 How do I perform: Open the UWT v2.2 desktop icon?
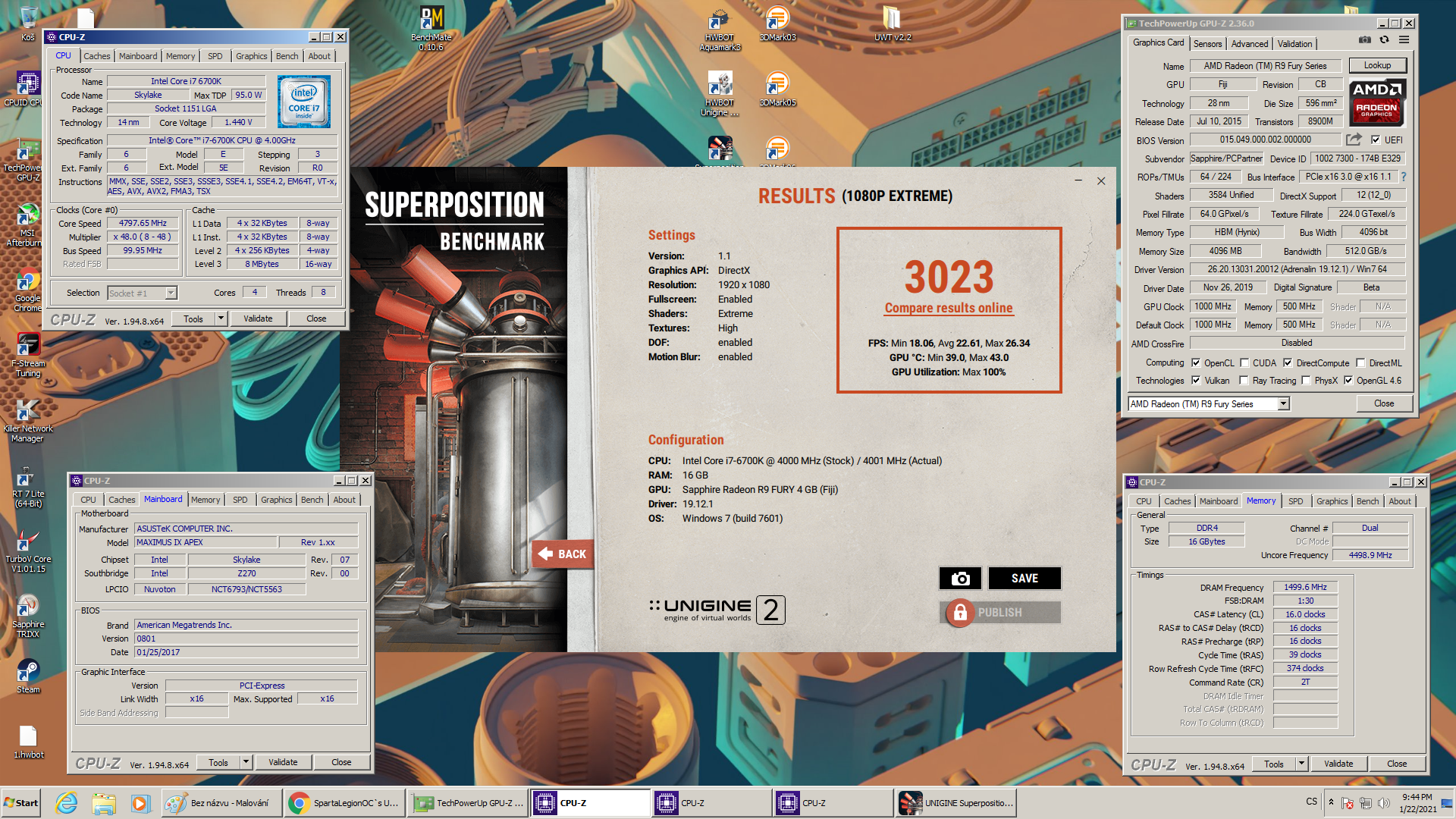[x=893, y=24]
